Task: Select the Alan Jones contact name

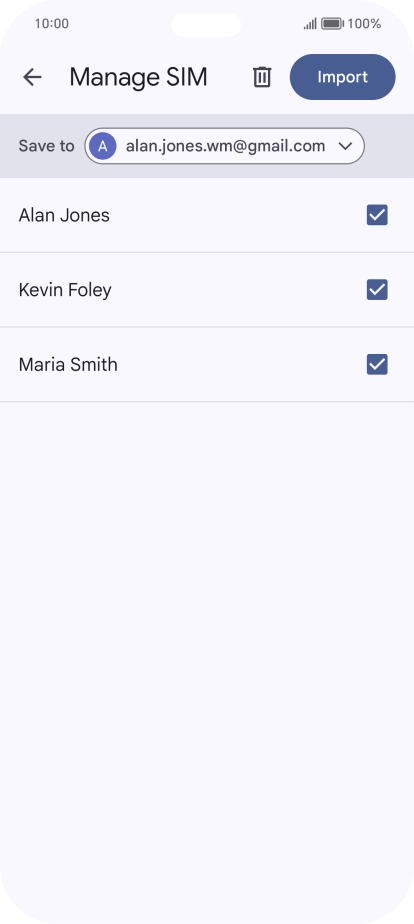Action: point(64,215)
